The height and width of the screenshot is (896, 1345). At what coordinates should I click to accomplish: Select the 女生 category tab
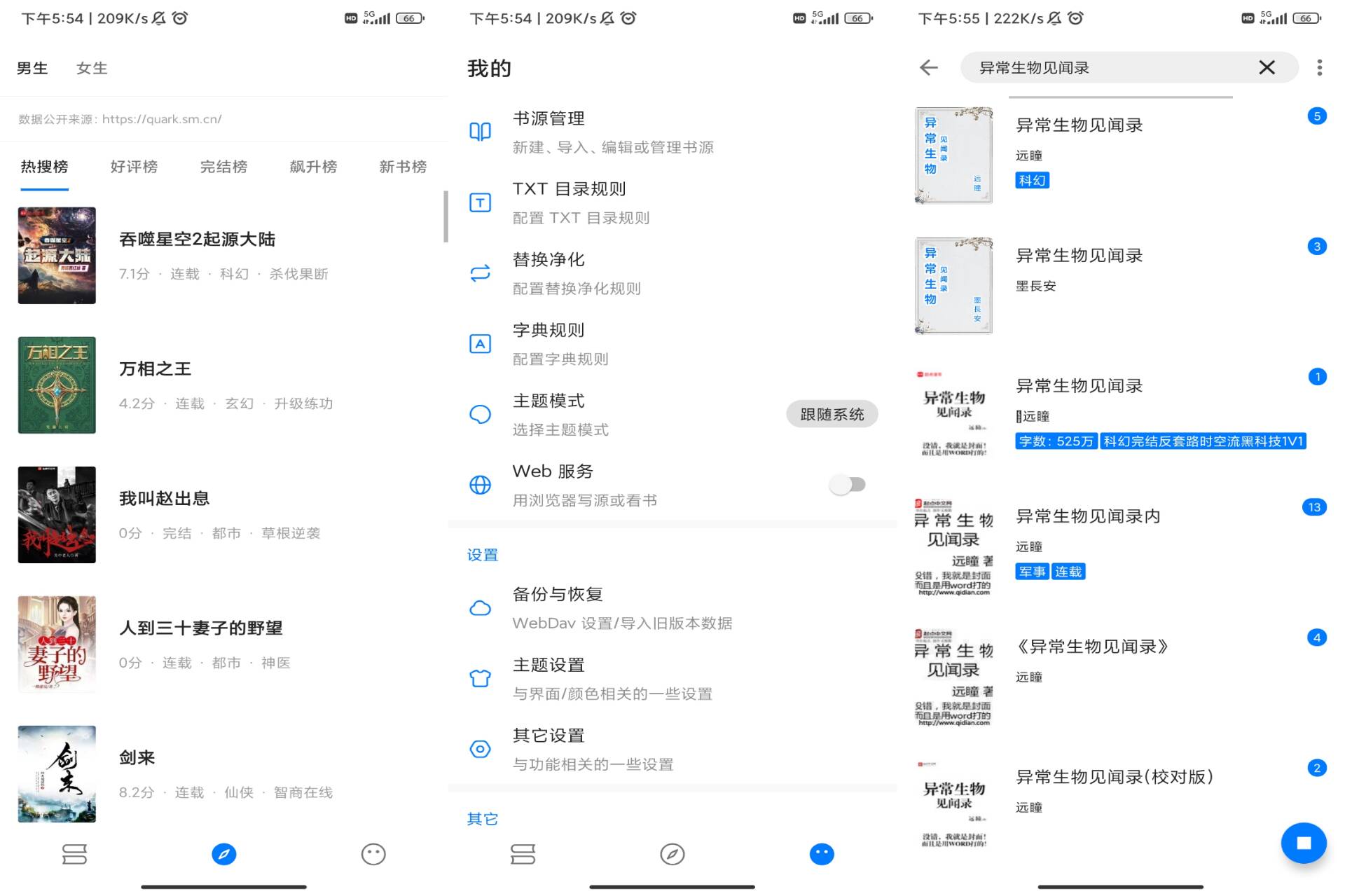[x=92, y=68]
